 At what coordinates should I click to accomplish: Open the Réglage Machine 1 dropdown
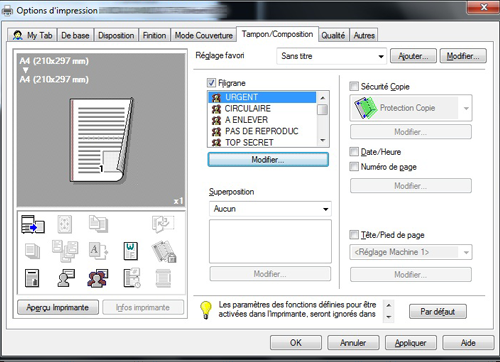(411, 252)
